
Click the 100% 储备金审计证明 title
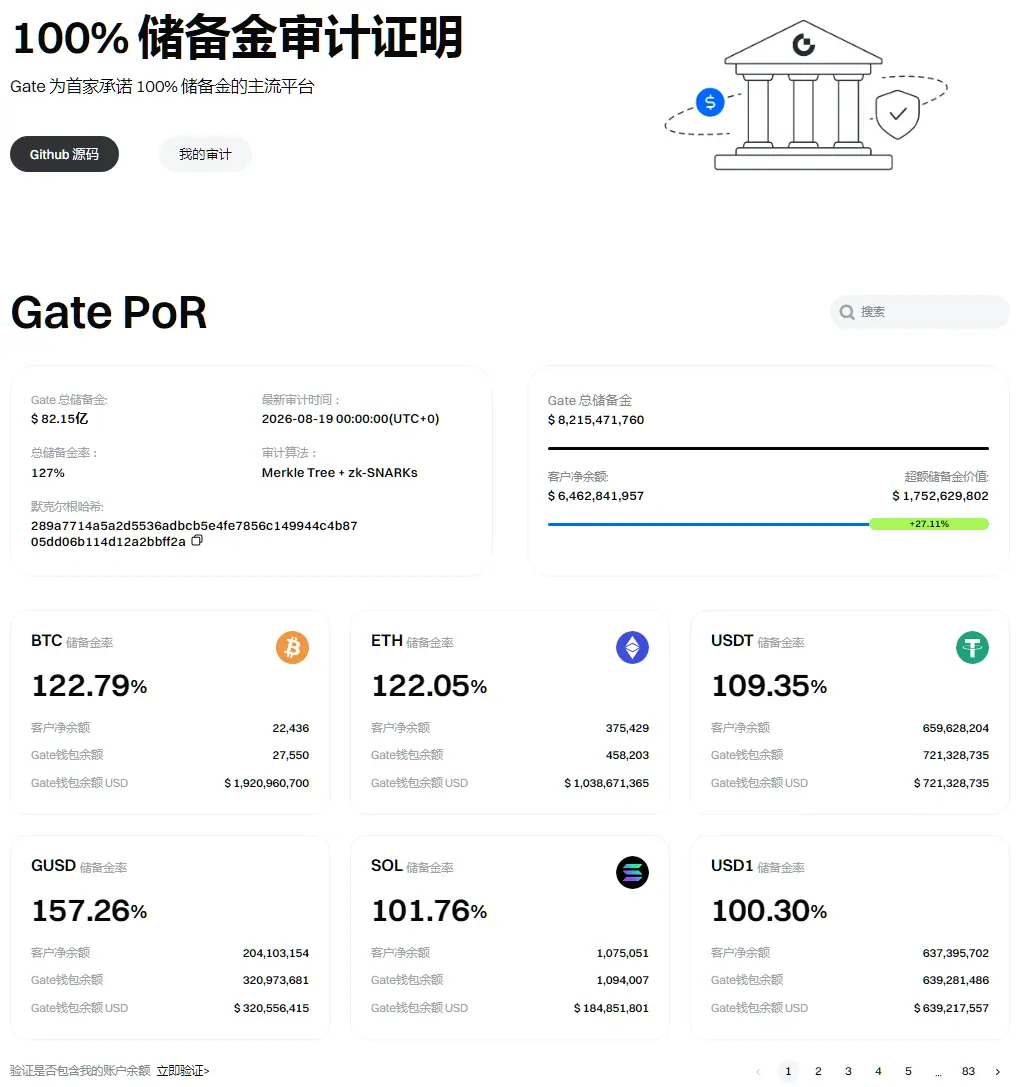tap(238, 37)
